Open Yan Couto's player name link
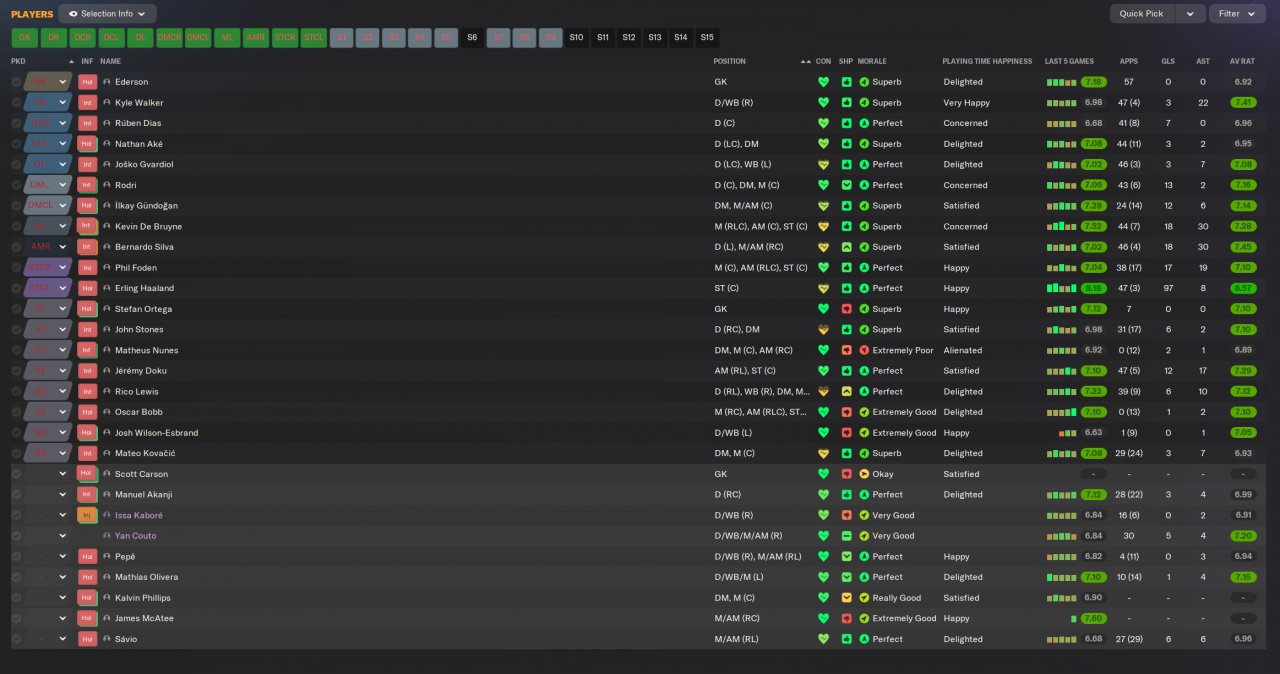Image resolution: width=1280 pixels, height=674 pixels. 135,536
